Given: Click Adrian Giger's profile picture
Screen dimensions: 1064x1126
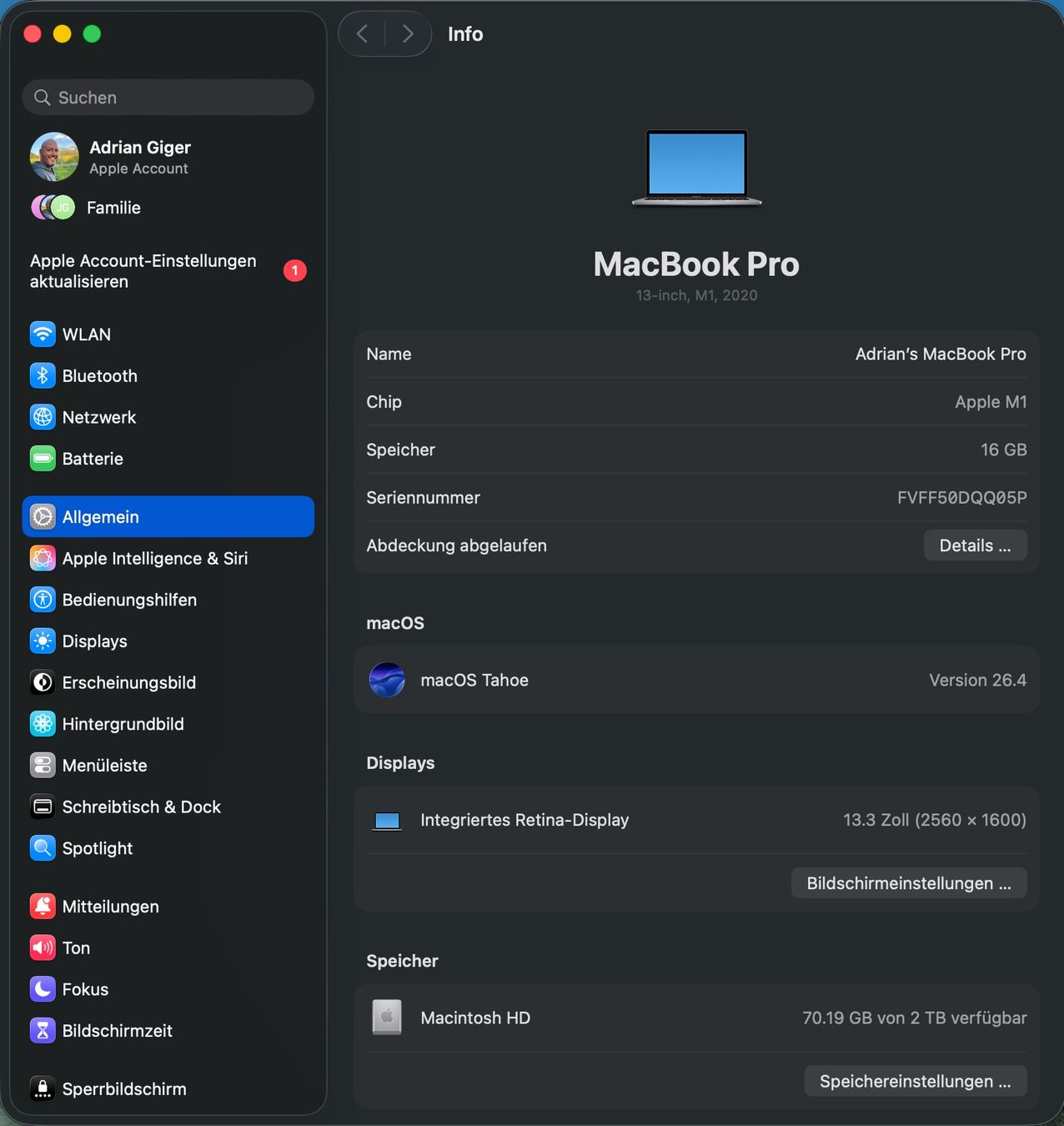Looking at the screenshot, I should point(54,157).
